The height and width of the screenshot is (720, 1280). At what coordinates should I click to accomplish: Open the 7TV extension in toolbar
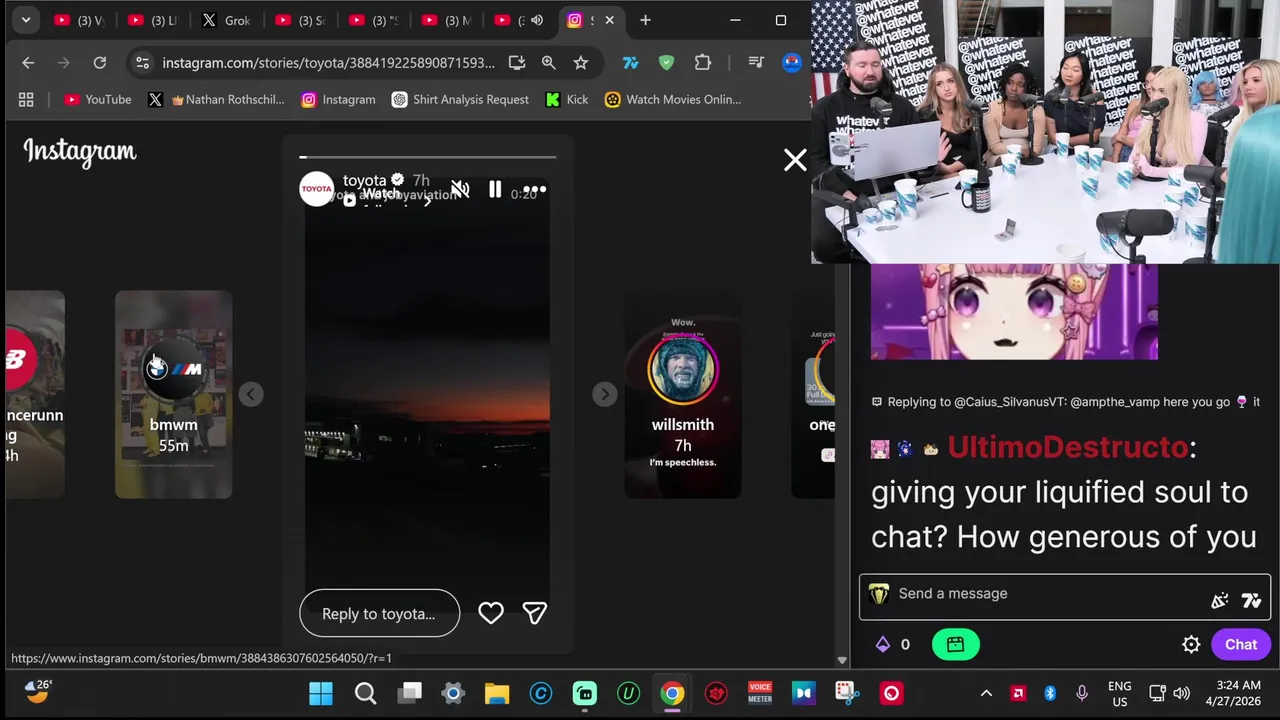click(630, 63)
